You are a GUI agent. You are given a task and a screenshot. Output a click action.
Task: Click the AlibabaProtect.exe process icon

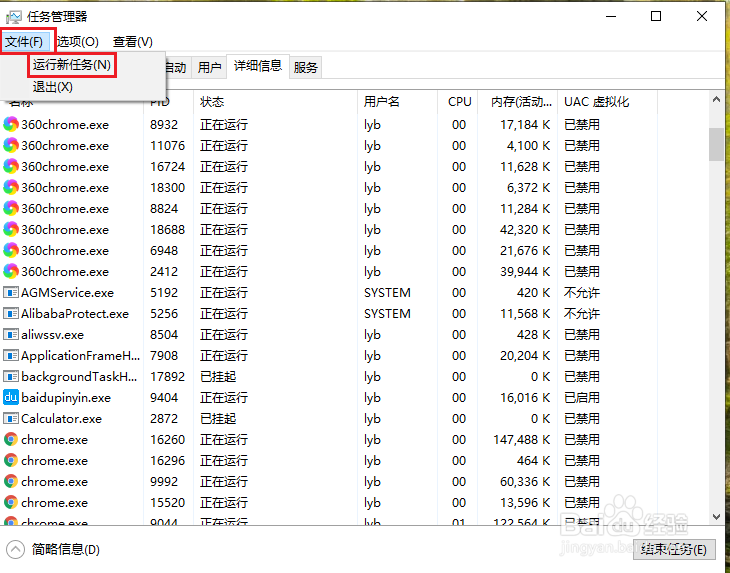coord(11,313)
